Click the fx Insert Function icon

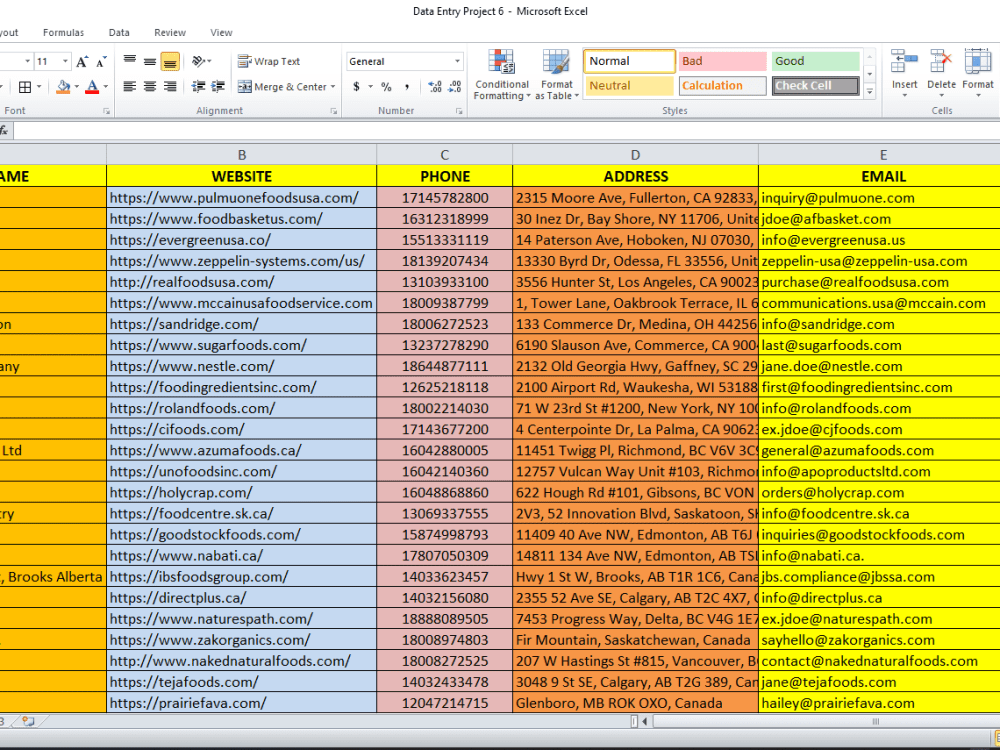(4, 131)
